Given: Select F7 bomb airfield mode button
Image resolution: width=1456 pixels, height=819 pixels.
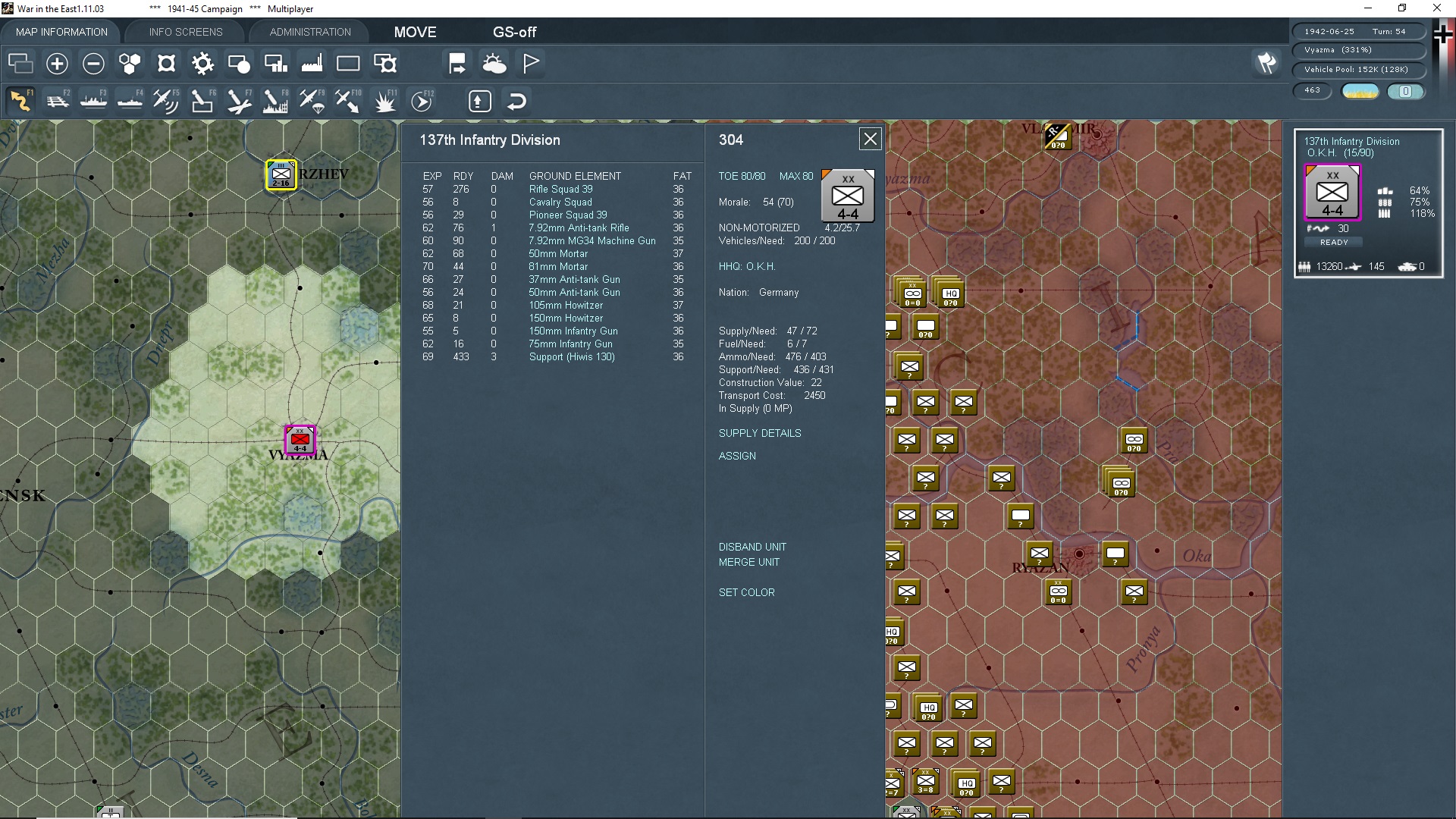Looking at the screenshot, I should (x=239, y=101).
